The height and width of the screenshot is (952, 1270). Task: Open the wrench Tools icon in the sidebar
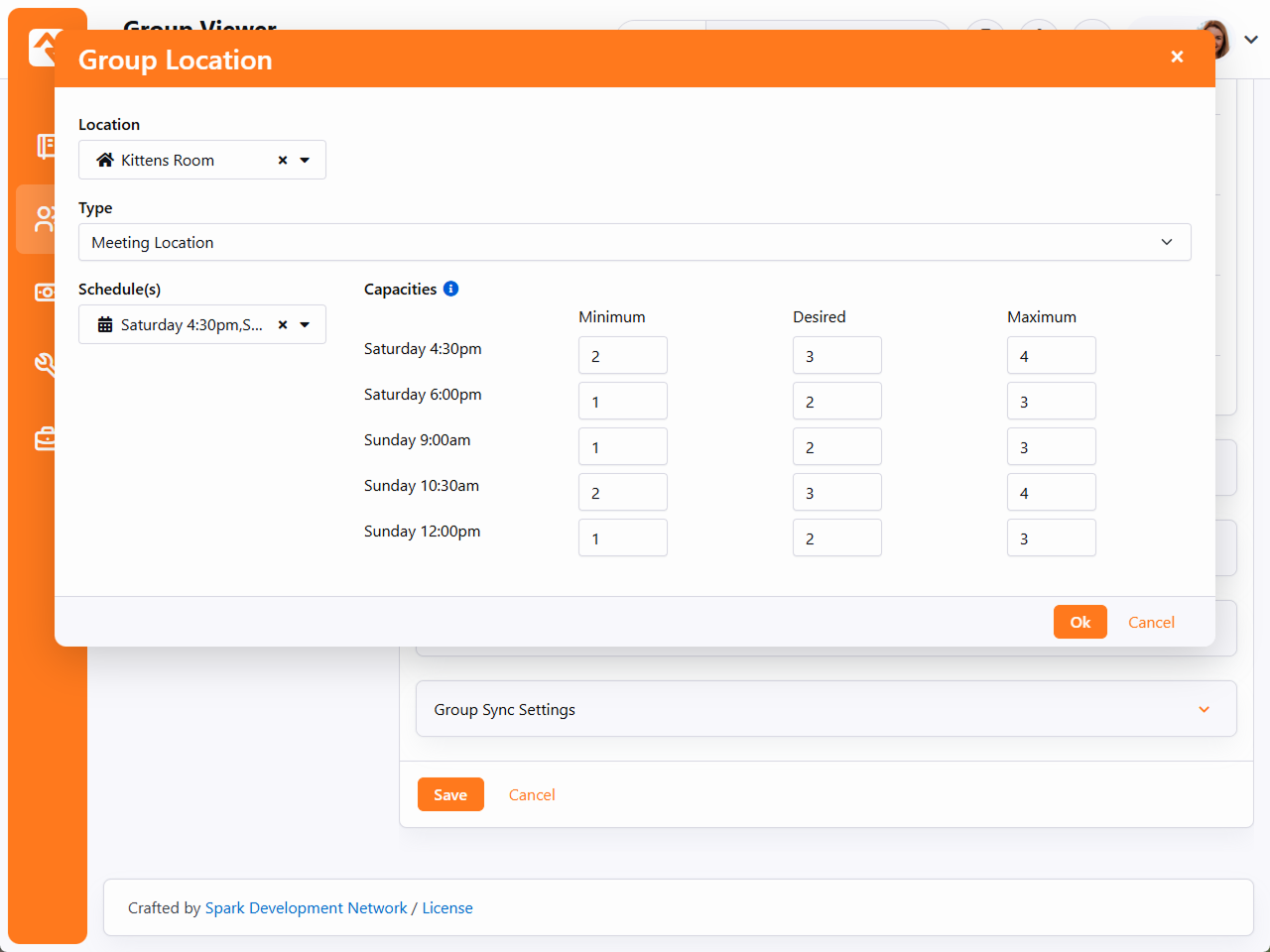click(44, 364)
